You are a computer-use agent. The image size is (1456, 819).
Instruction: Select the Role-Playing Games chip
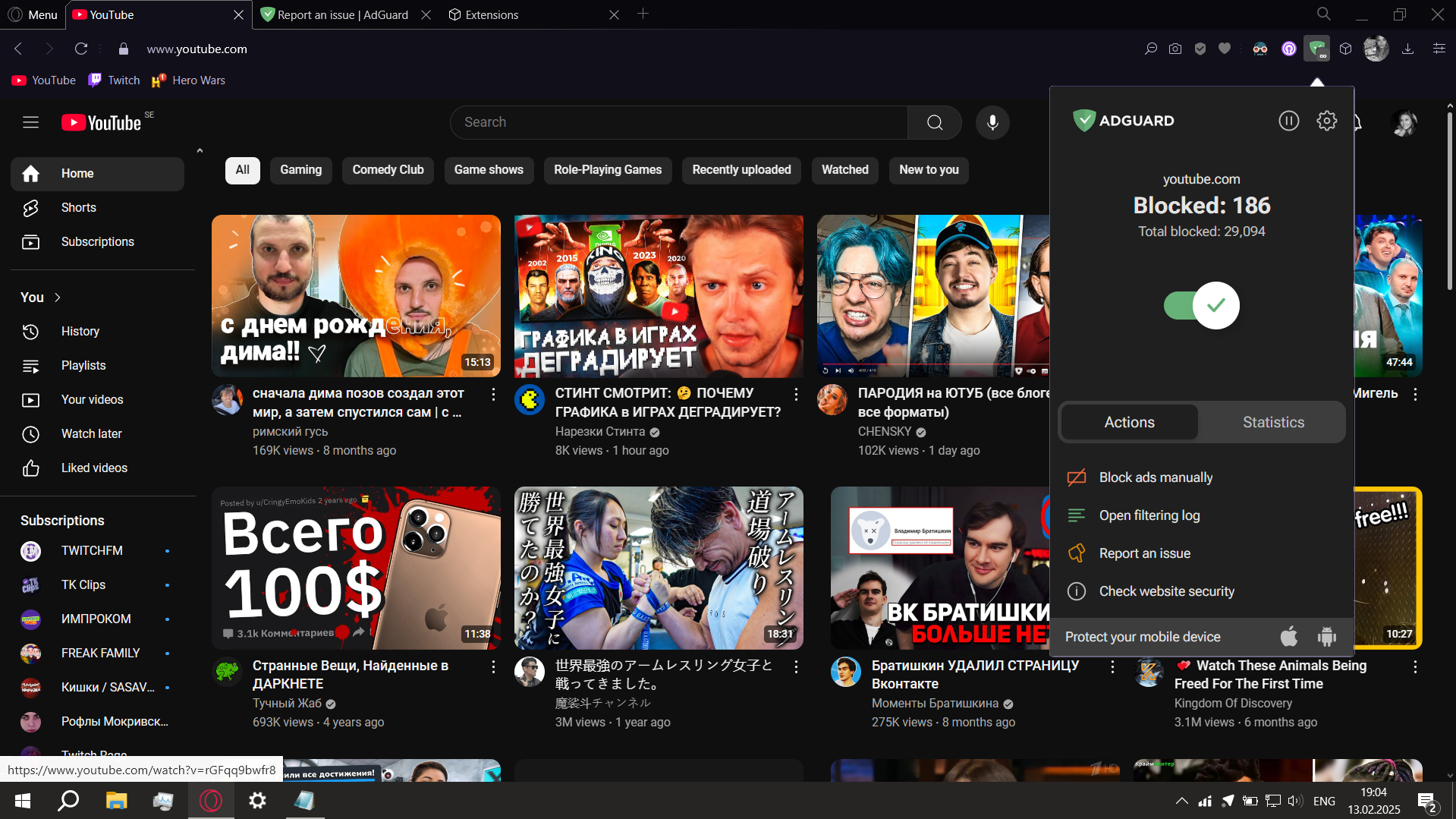[608, 170]
